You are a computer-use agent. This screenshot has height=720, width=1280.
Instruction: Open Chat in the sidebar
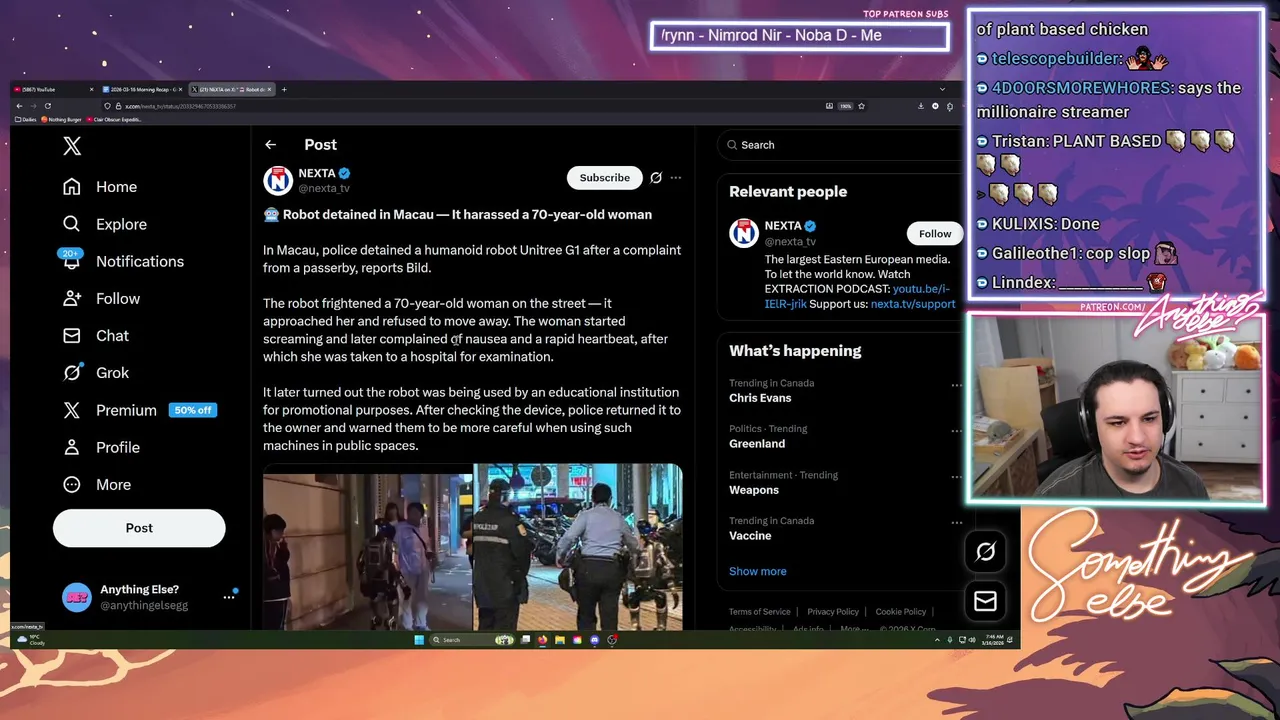coord(96,335)
